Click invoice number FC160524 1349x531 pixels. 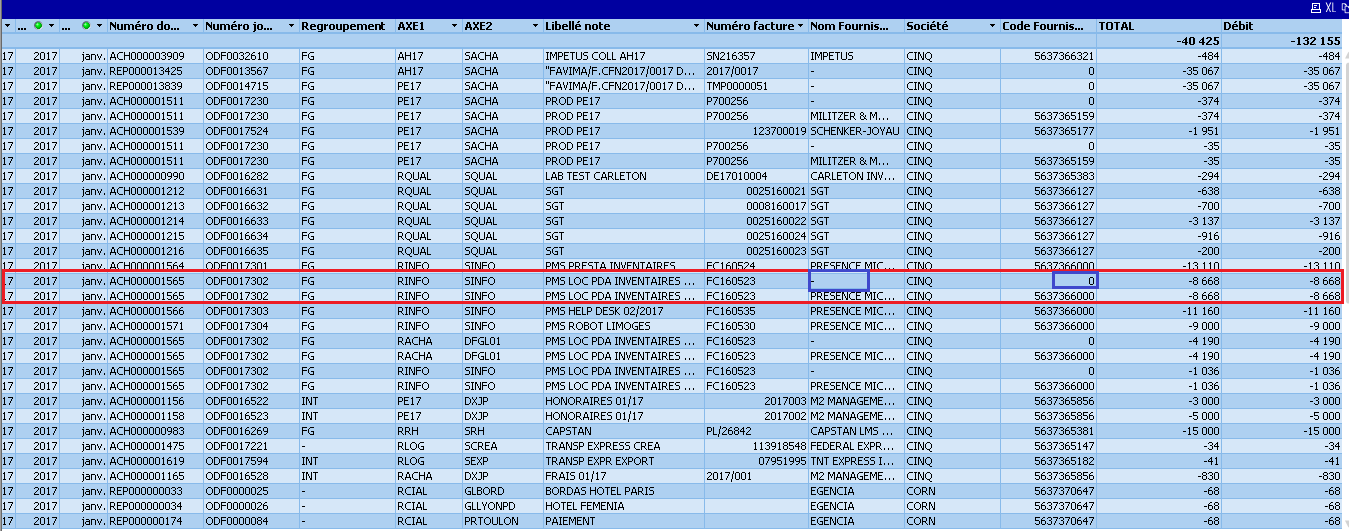(x=731, y=266)
